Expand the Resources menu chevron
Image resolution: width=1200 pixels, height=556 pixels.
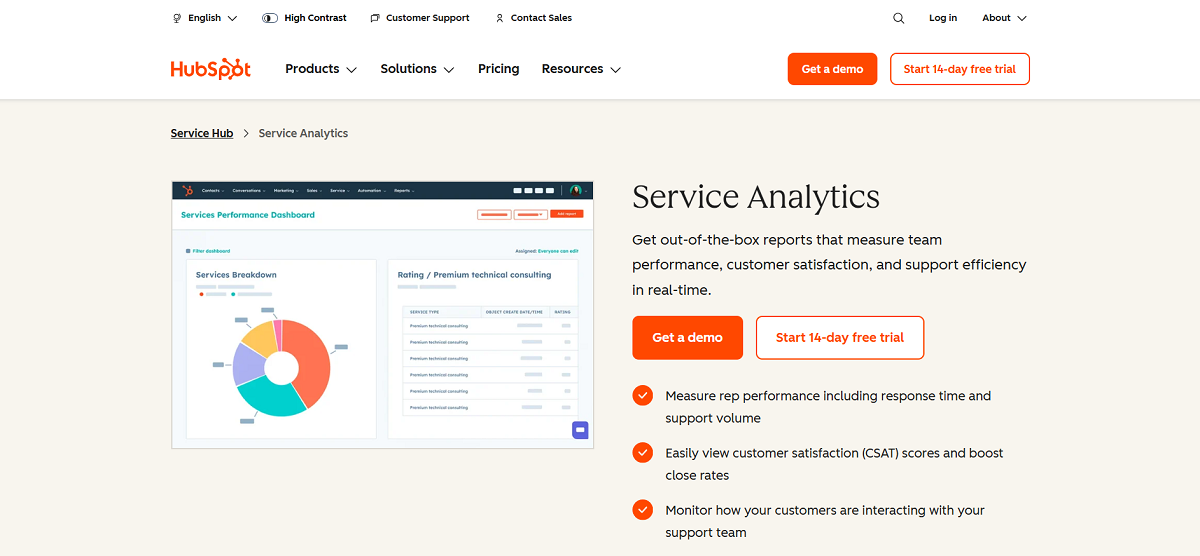pyautogui.click(x=615, y=70)
